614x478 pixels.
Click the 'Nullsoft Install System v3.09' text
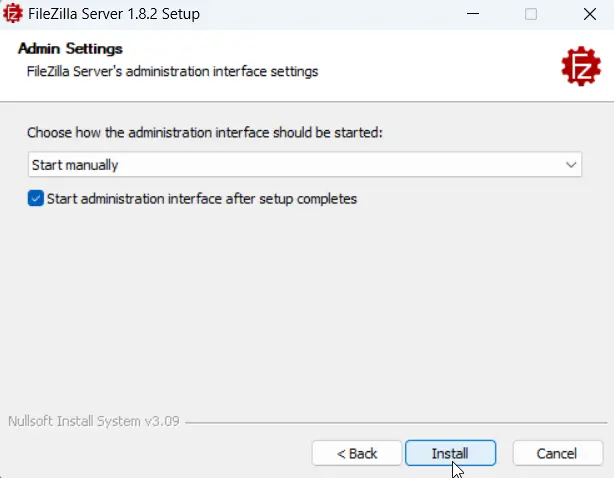pos(94,421)
